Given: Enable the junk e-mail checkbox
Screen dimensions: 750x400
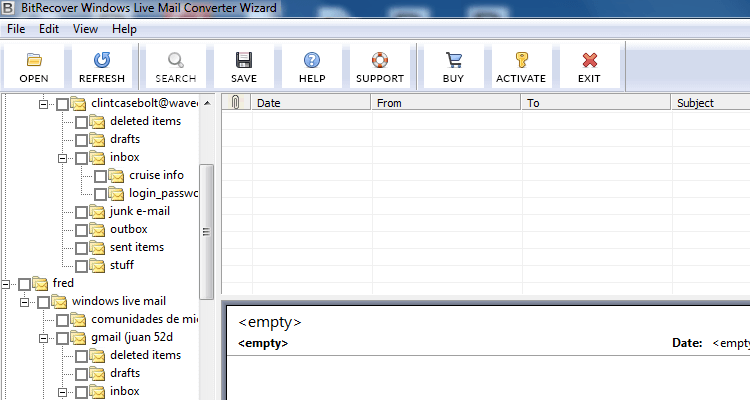Looking at the screenshot, I should pos(81,212).
